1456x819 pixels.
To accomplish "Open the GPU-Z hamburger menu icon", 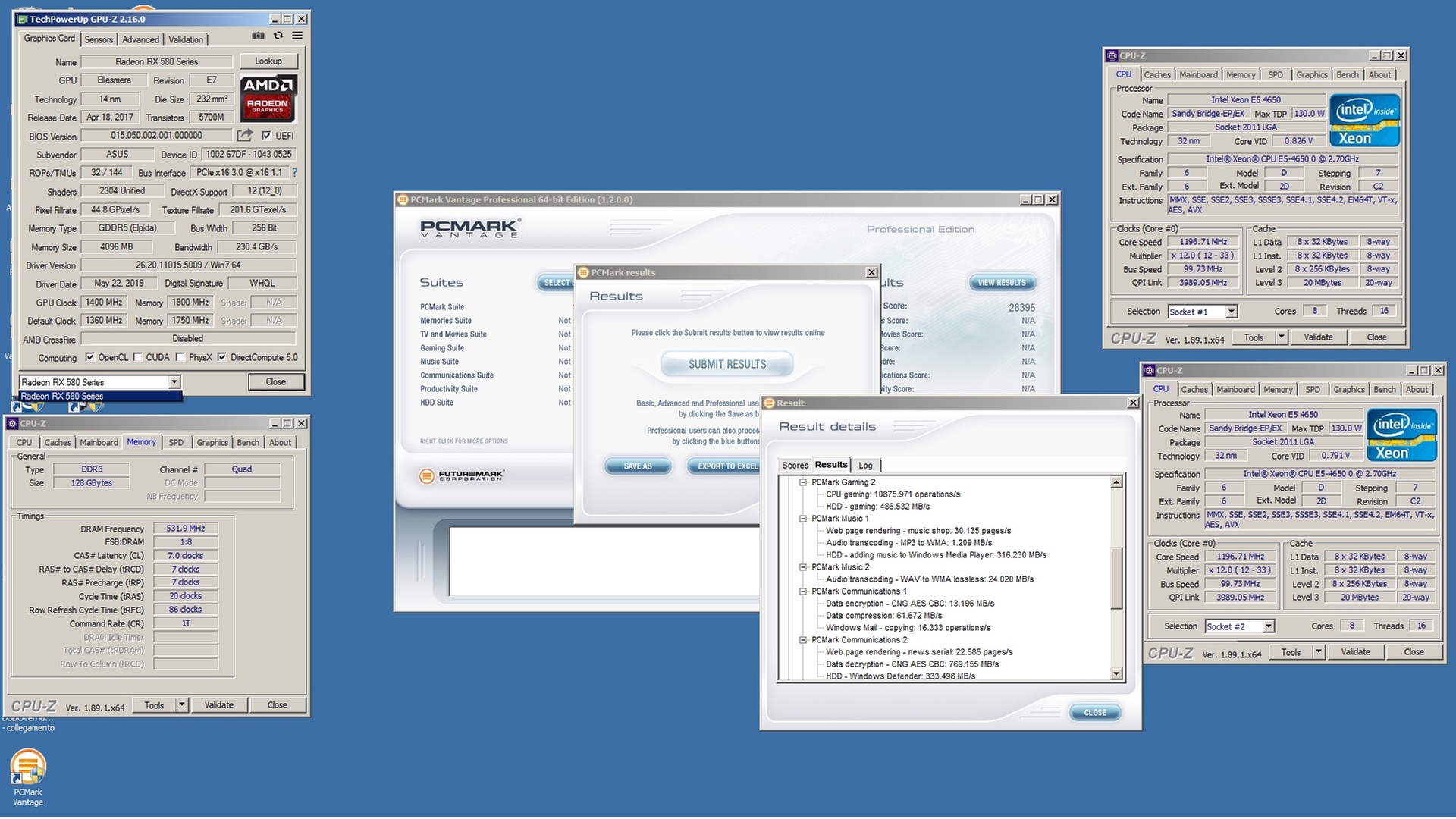I will [297, 36].
